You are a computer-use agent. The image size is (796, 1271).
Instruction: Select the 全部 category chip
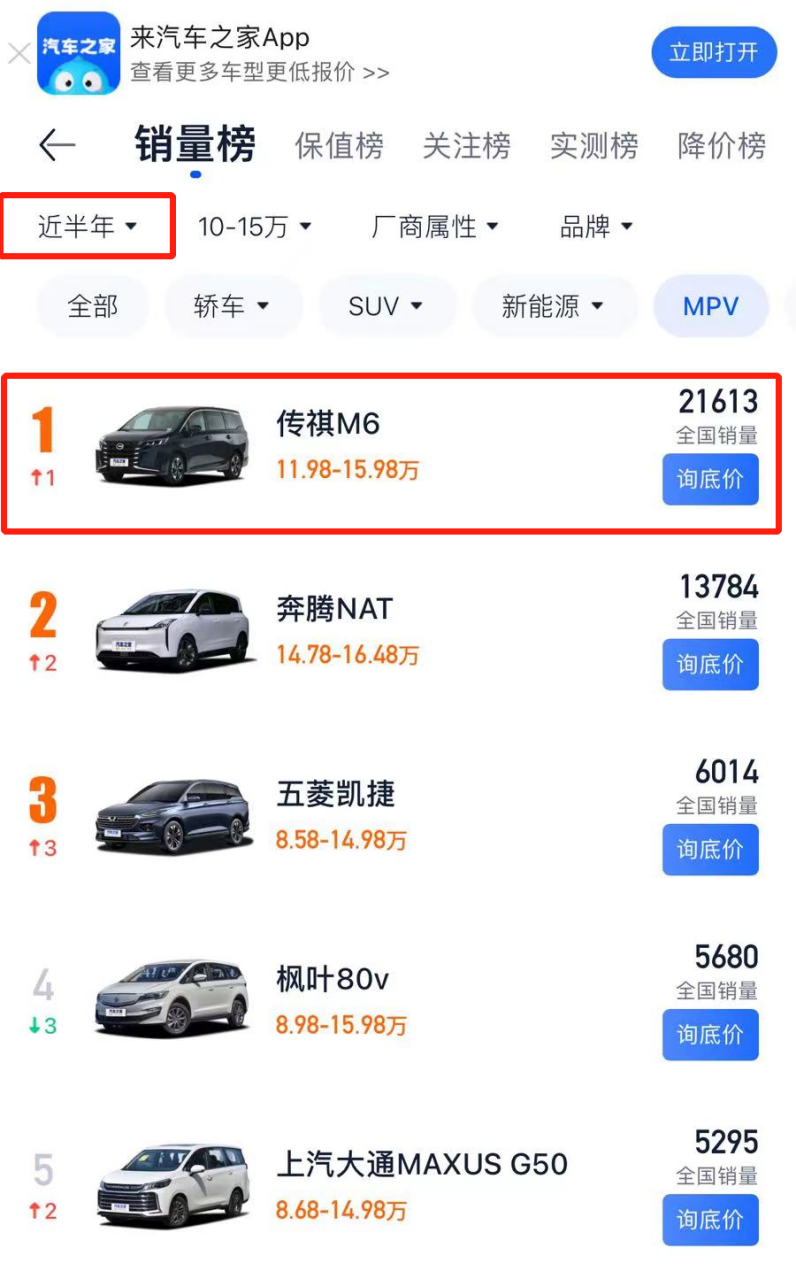tap(93, 306)
